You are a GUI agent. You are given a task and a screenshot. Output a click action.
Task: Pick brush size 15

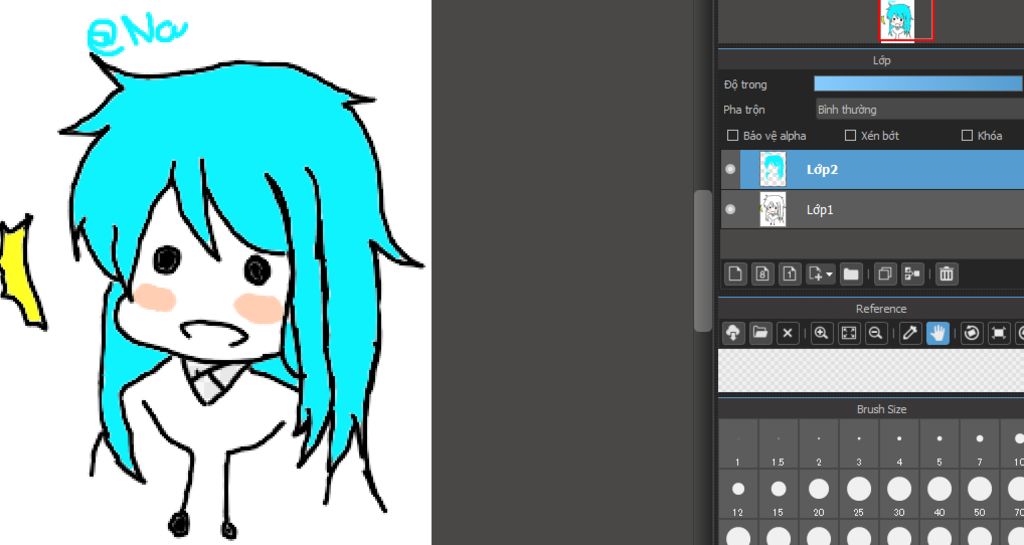tap(778, 495)
